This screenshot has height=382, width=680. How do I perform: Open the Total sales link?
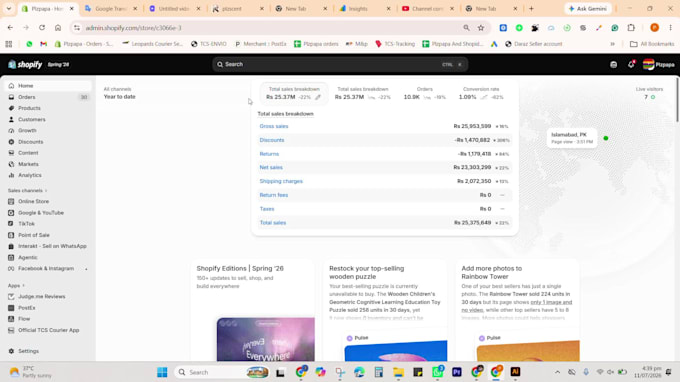tap(273, 223)
